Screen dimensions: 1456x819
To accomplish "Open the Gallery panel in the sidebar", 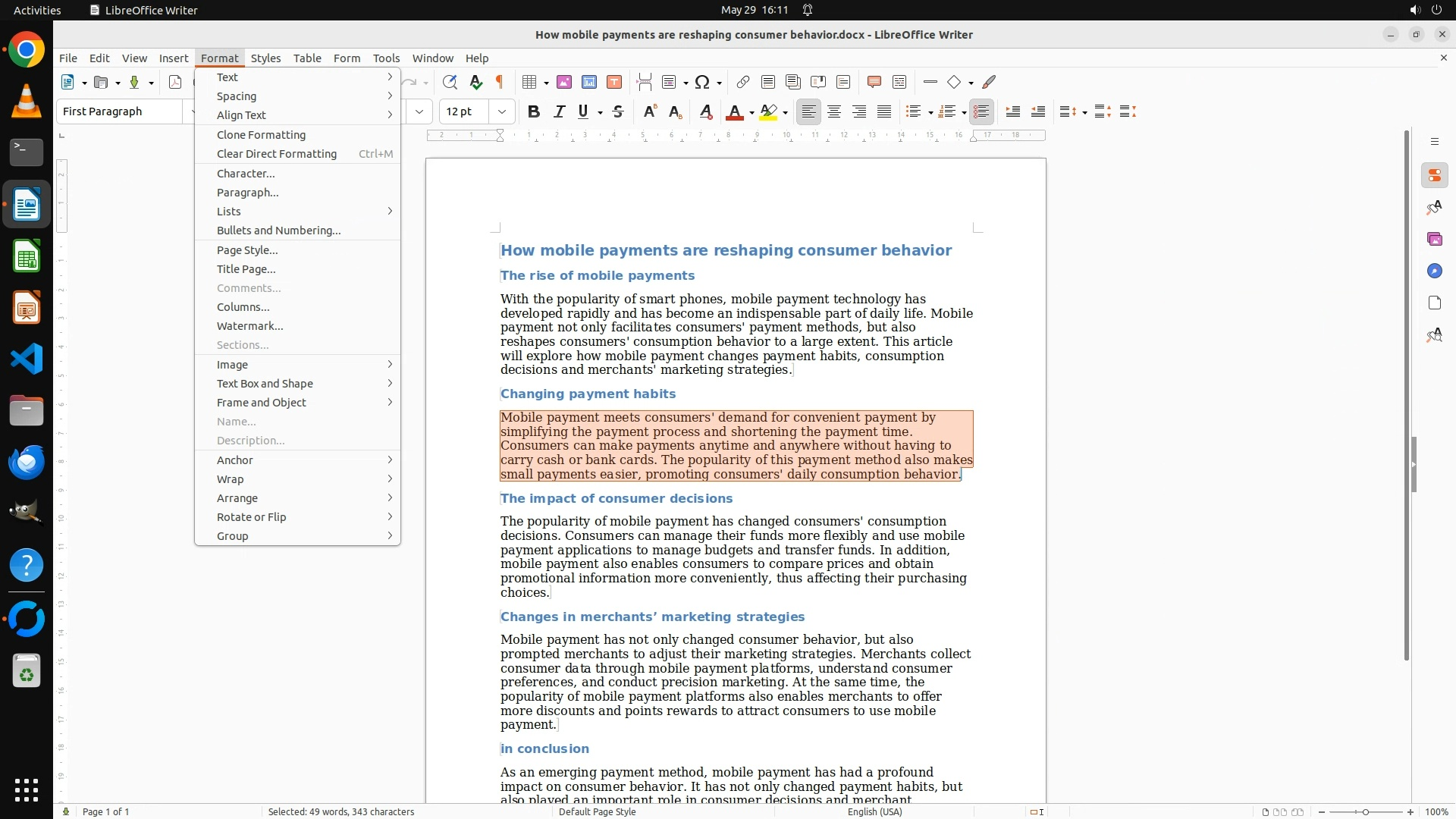I will tap(1434, 239).
